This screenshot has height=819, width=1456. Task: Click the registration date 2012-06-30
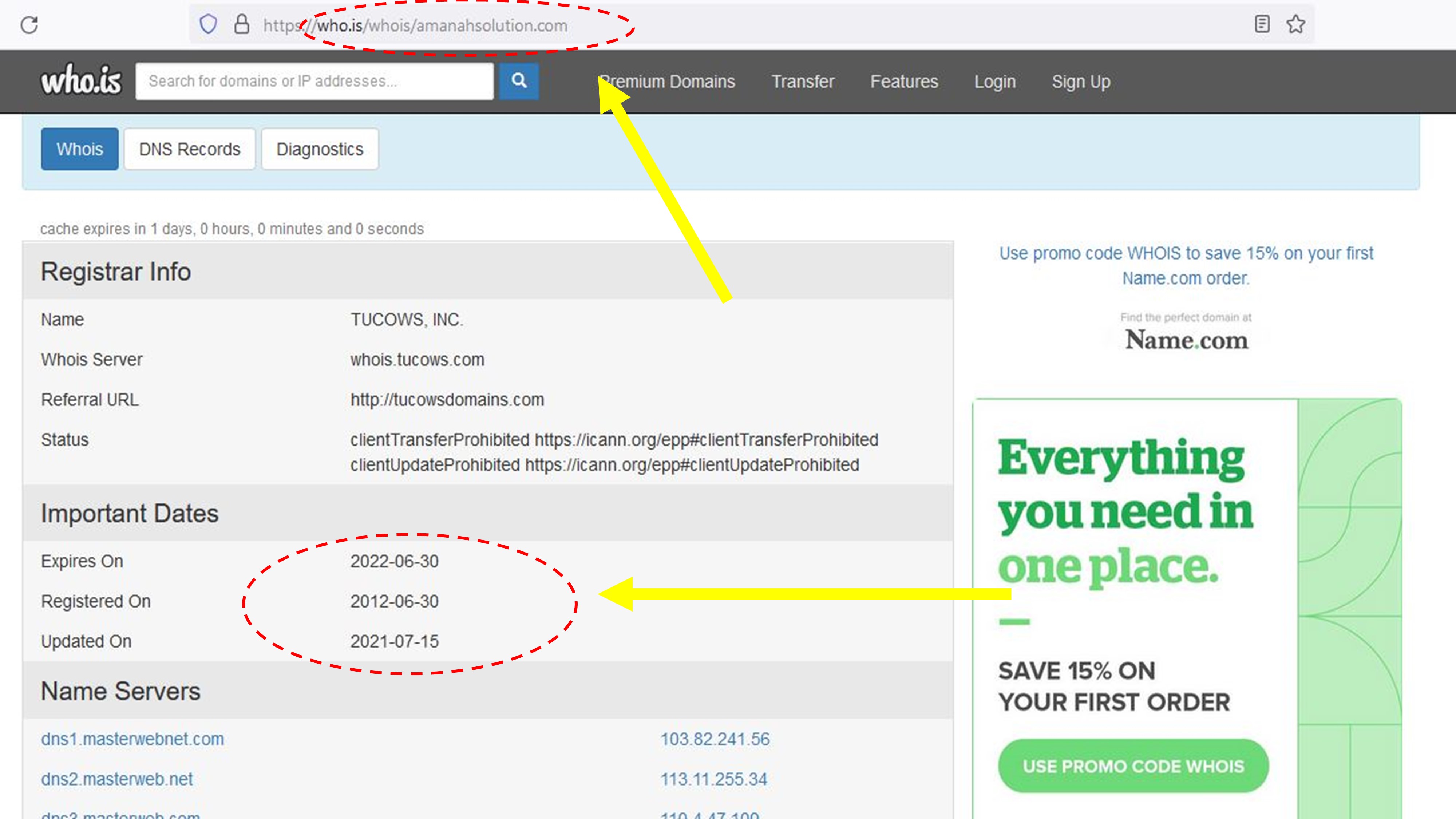395,601
